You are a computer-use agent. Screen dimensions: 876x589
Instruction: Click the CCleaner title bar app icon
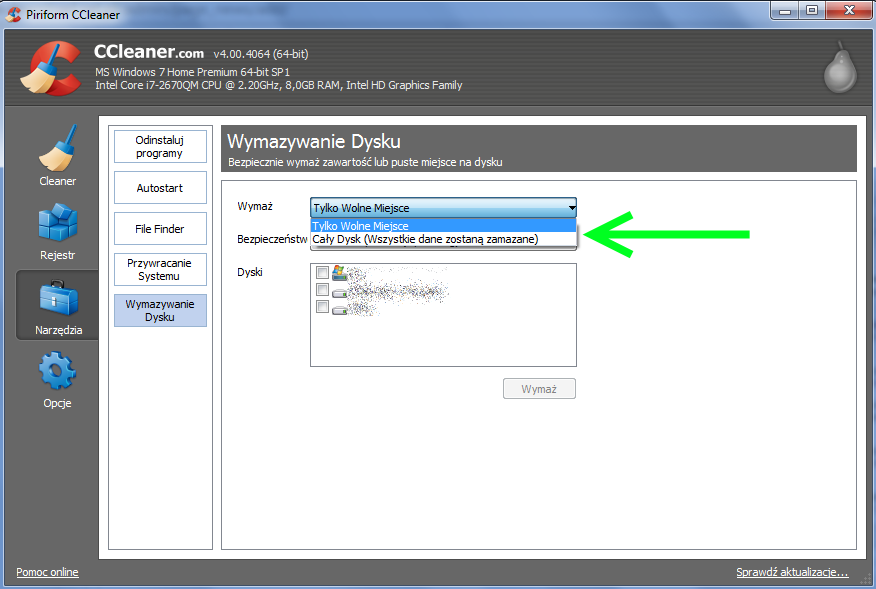click(13, 14)
